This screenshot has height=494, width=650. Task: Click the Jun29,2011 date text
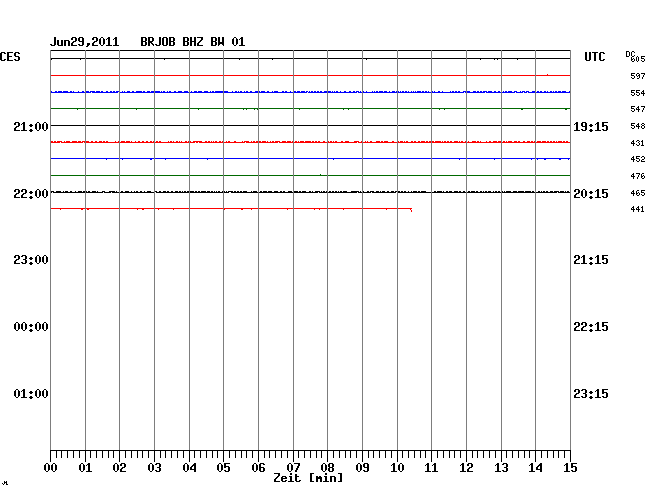[85, 42]
